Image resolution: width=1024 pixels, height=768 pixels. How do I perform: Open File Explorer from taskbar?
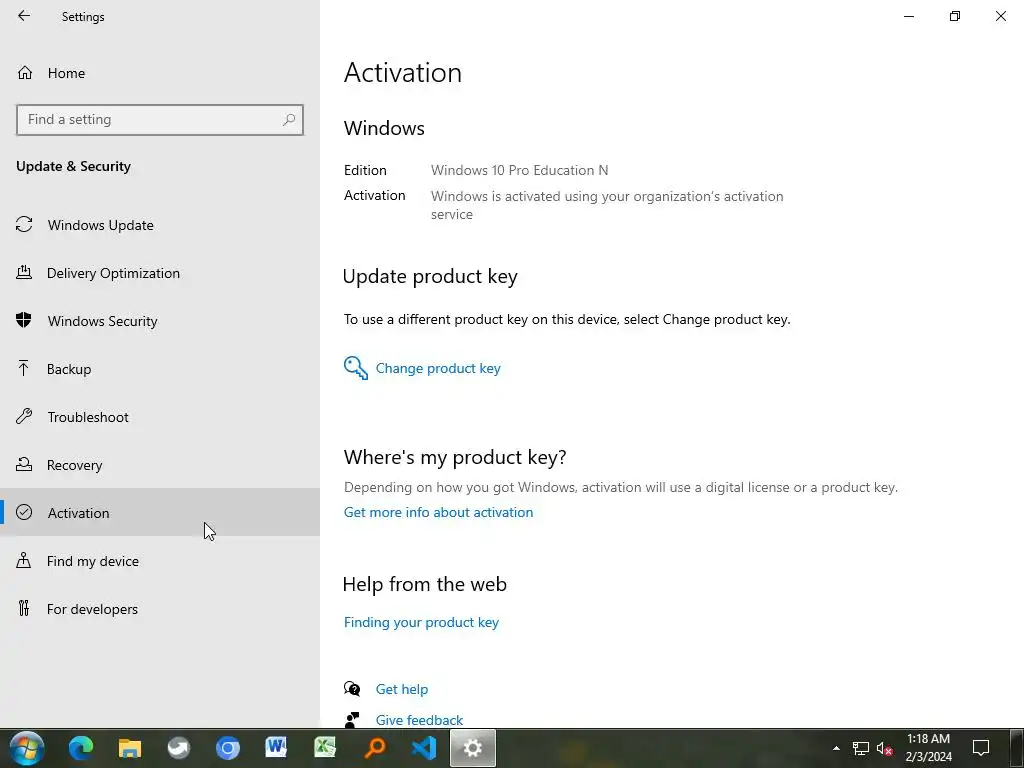(x=130, y=748)
